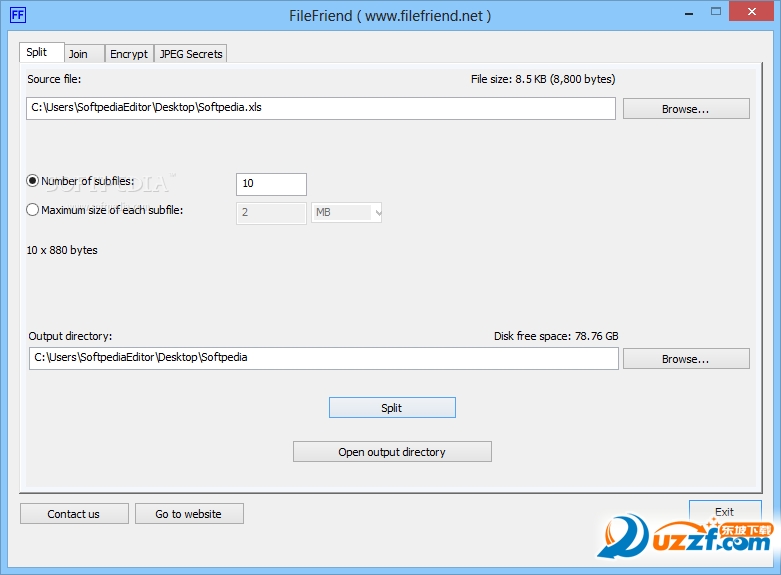Minimize the FileFriend window

click(689, 13)
